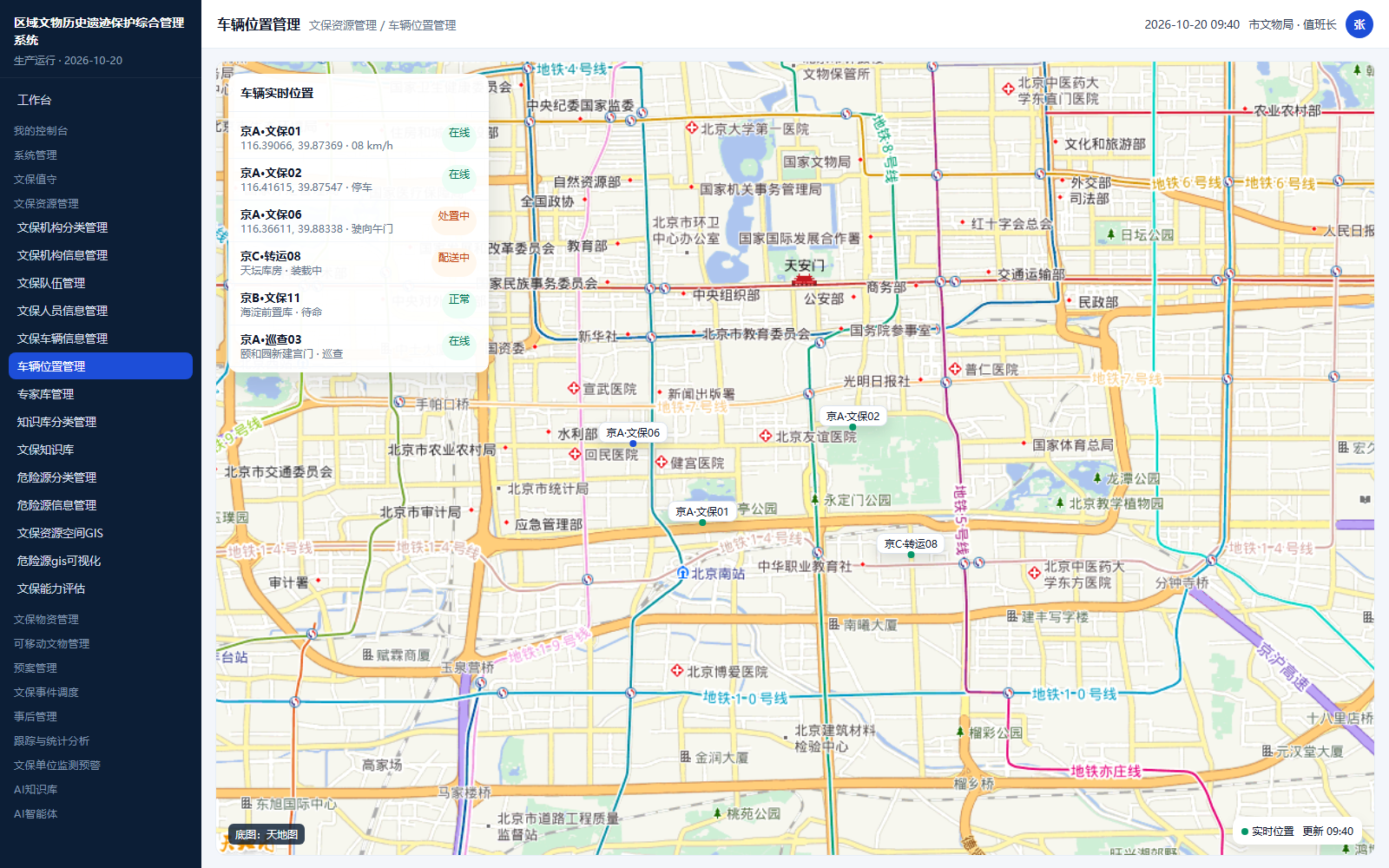This screenshot has height=868, width=1389.
Task: Click the 底图: 天地图 basemap label
Action: [267, 834]
